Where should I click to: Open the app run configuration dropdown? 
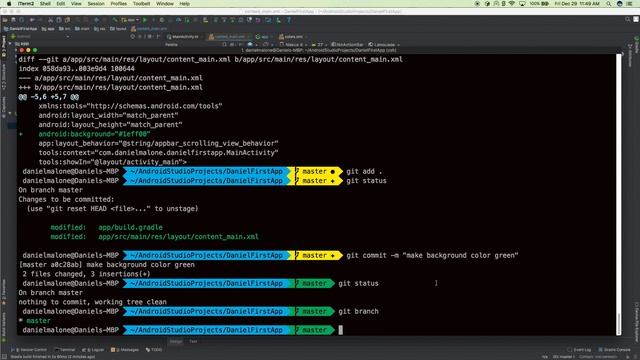click(131, 20)
